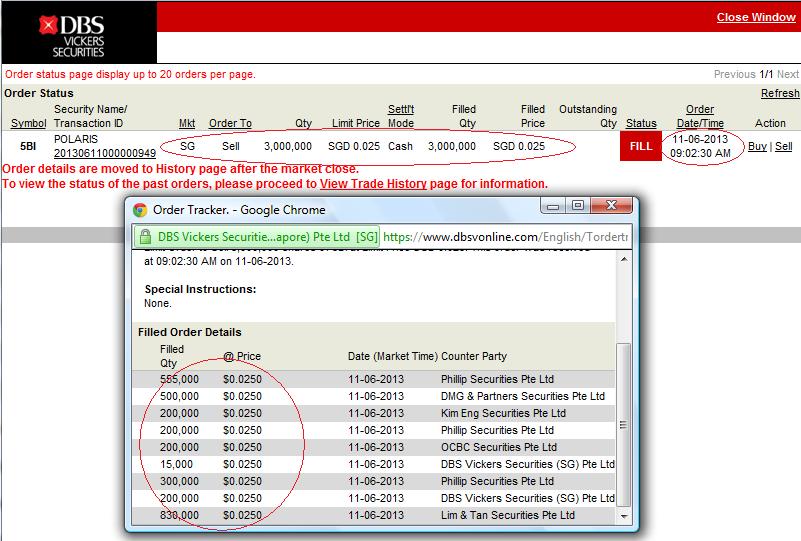
Task: Select the 830,000 filled quantity cell
Action: (x=179, y=515)
